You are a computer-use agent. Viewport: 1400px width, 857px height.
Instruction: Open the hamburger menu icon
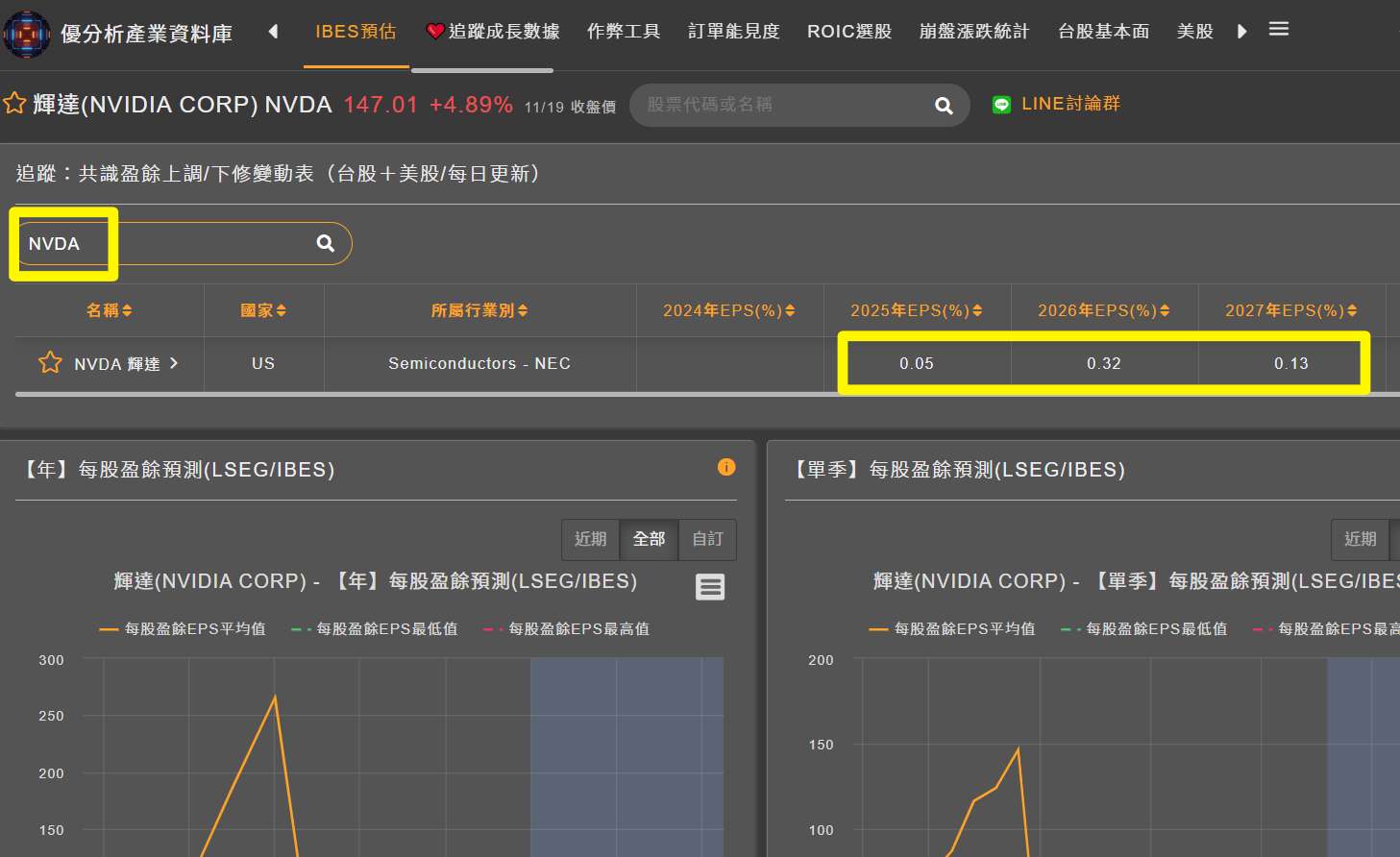[1278, 30]
